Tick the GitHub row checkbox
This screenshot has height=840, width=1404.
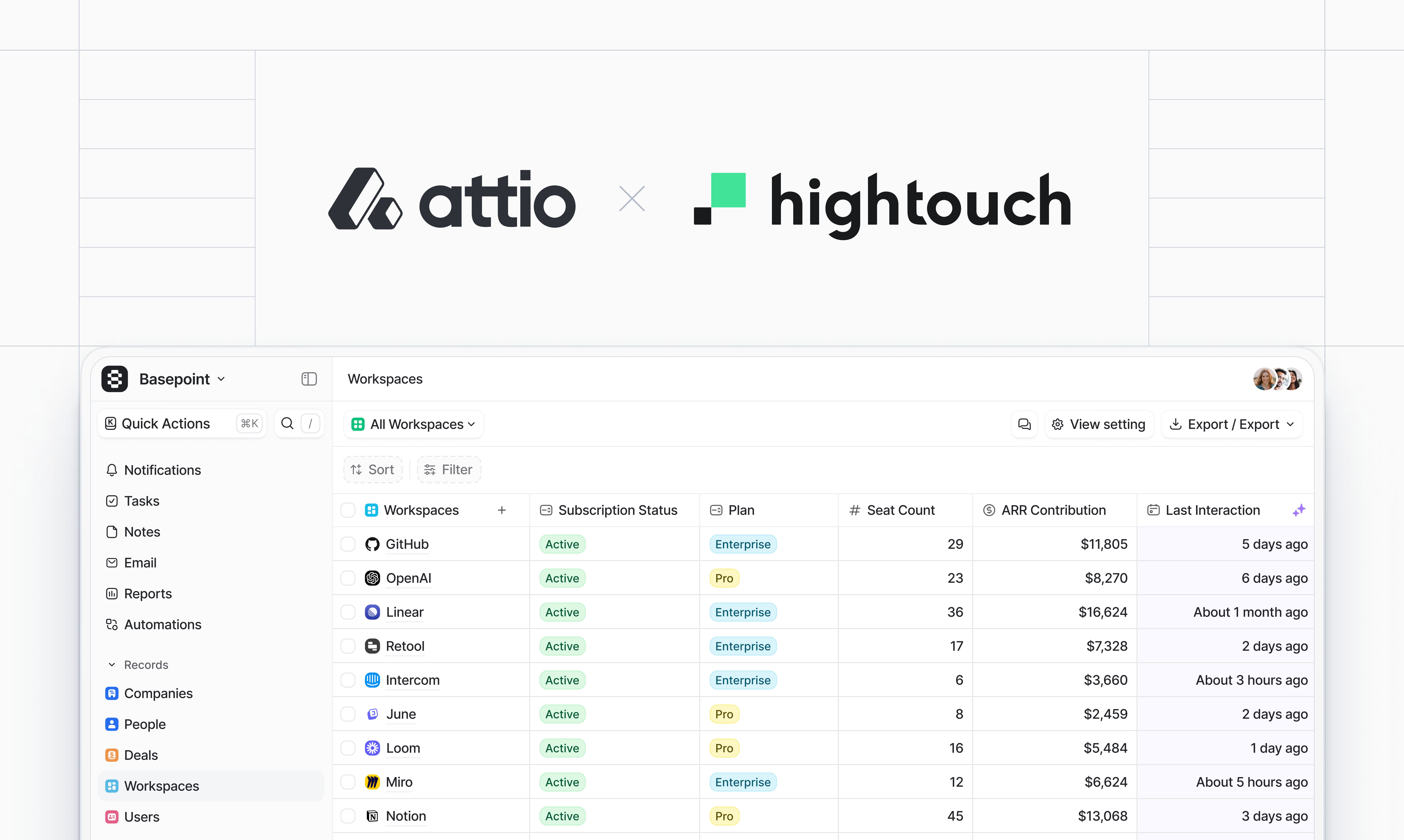click(348, 544)
